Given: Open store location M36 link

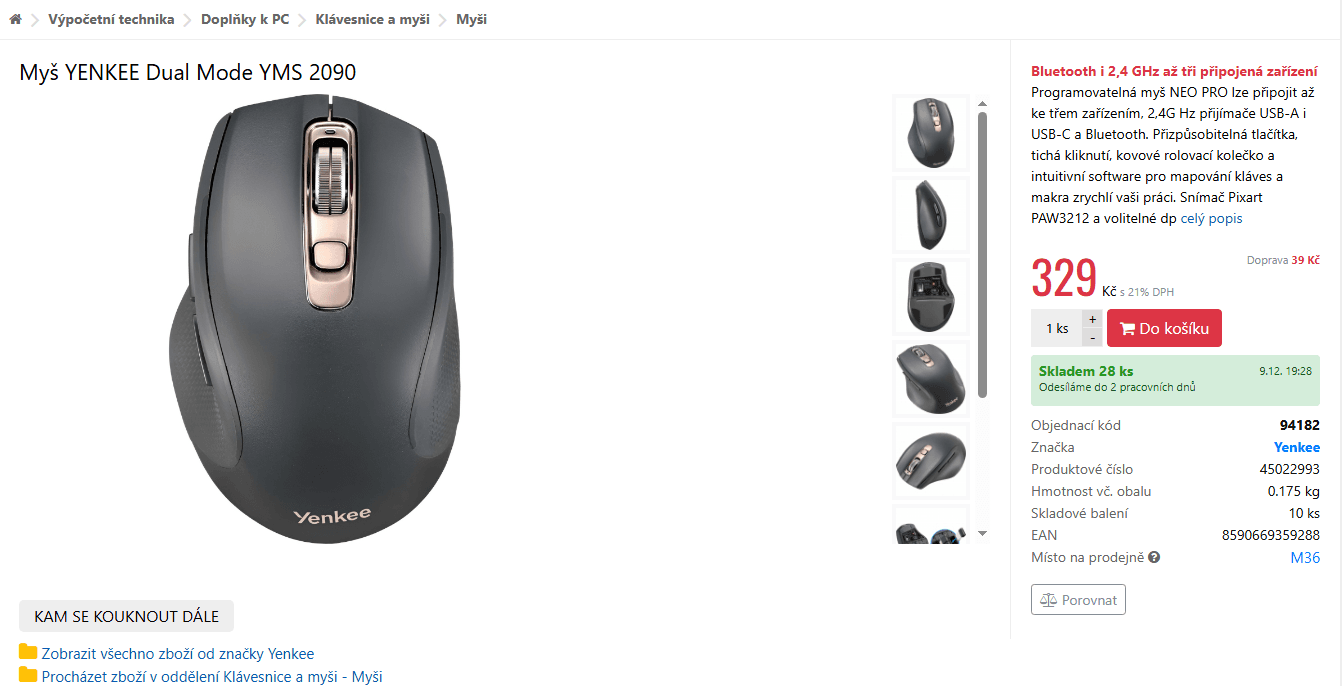Looking at the screenshot, I should pos(1305,558).
